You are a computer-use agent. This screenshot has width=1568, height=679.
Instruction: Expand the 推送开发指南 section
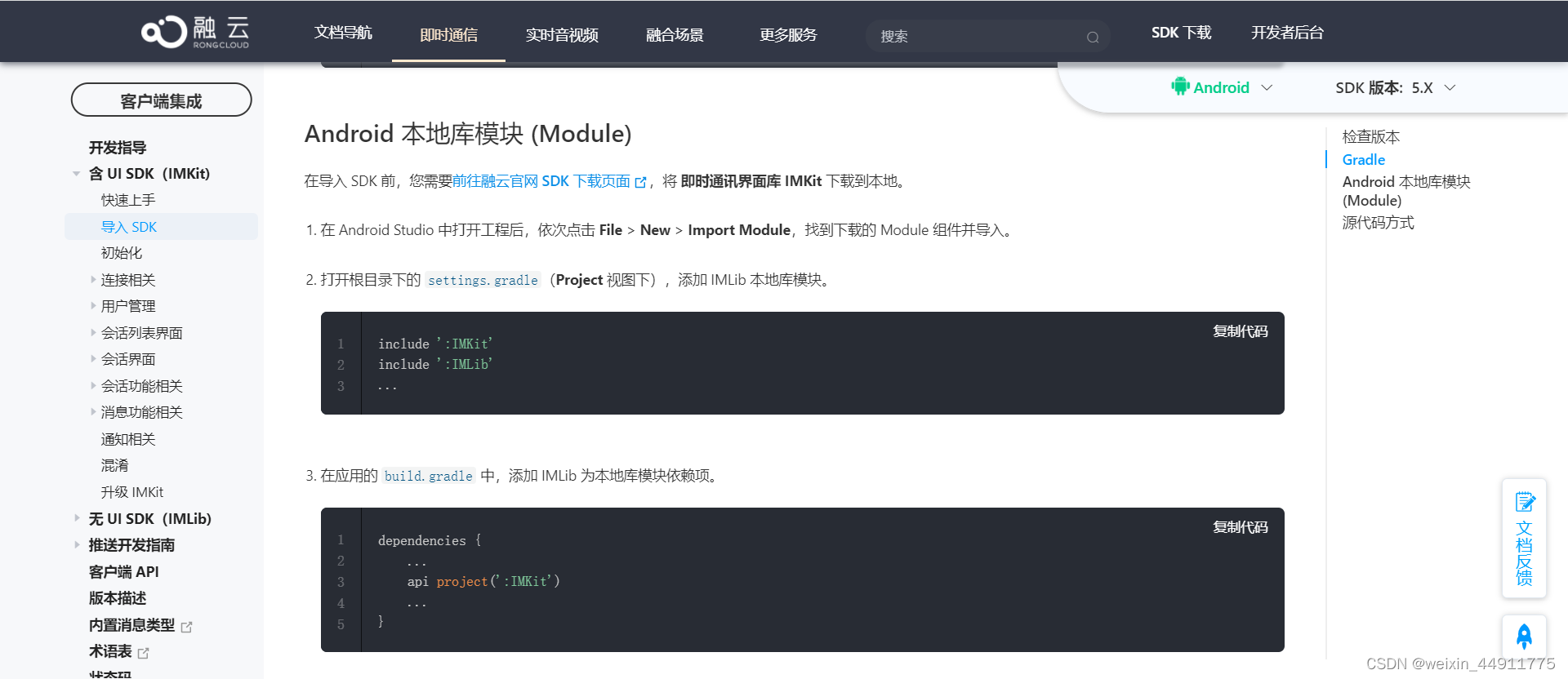pos(77,544)
